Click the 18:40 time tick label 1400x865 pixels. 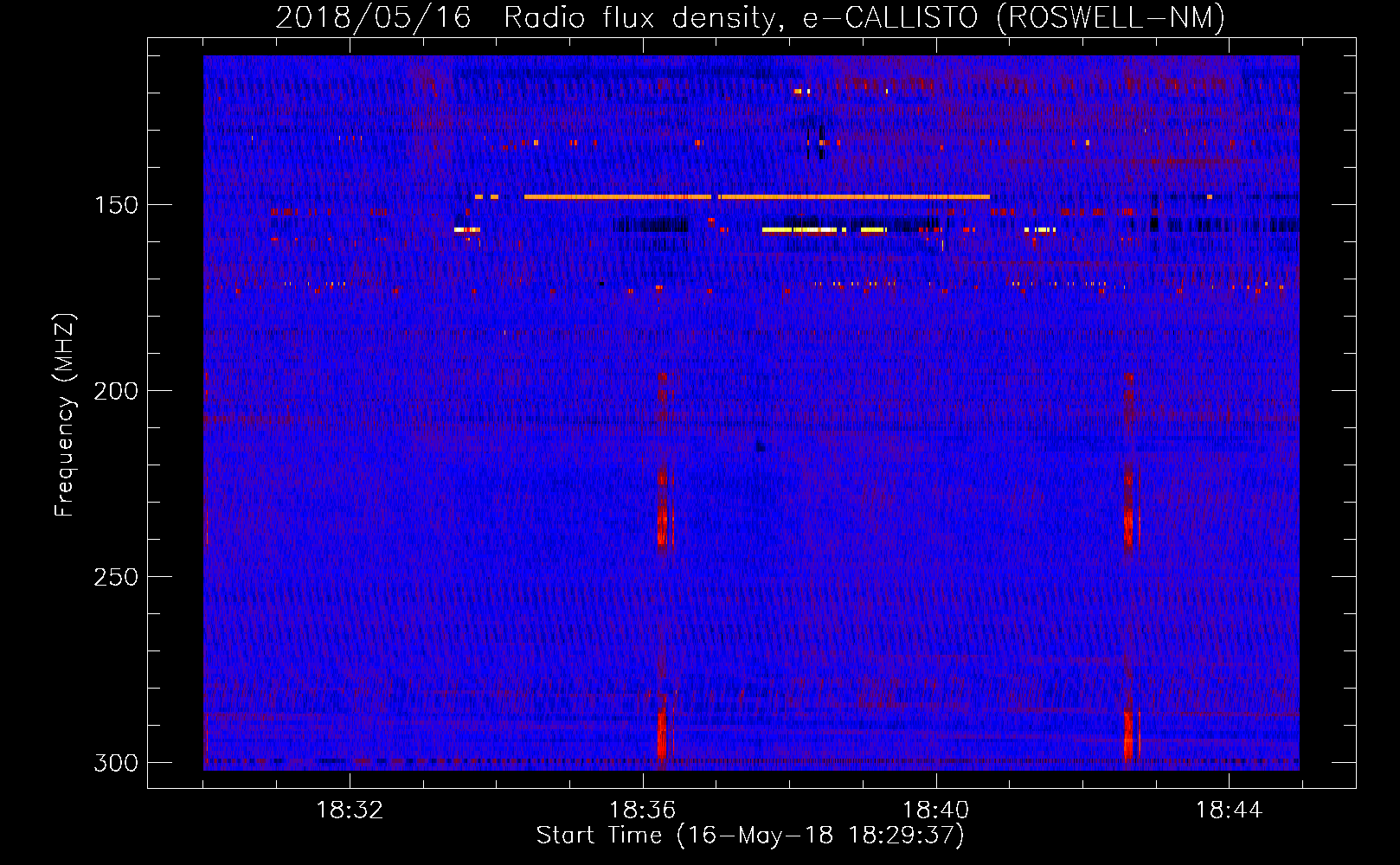point(935,811)
